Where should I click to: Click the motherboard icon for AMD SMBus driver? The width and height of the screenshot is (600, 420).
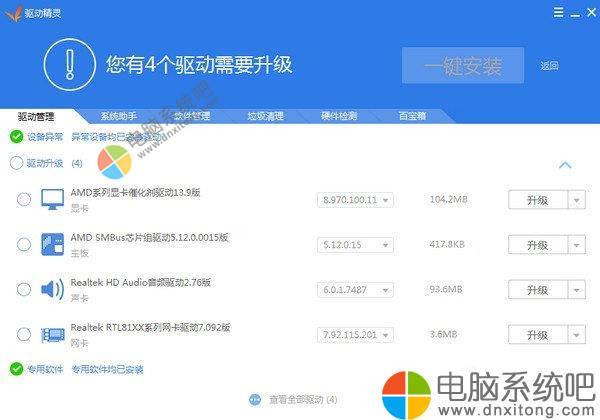(52, 244)
